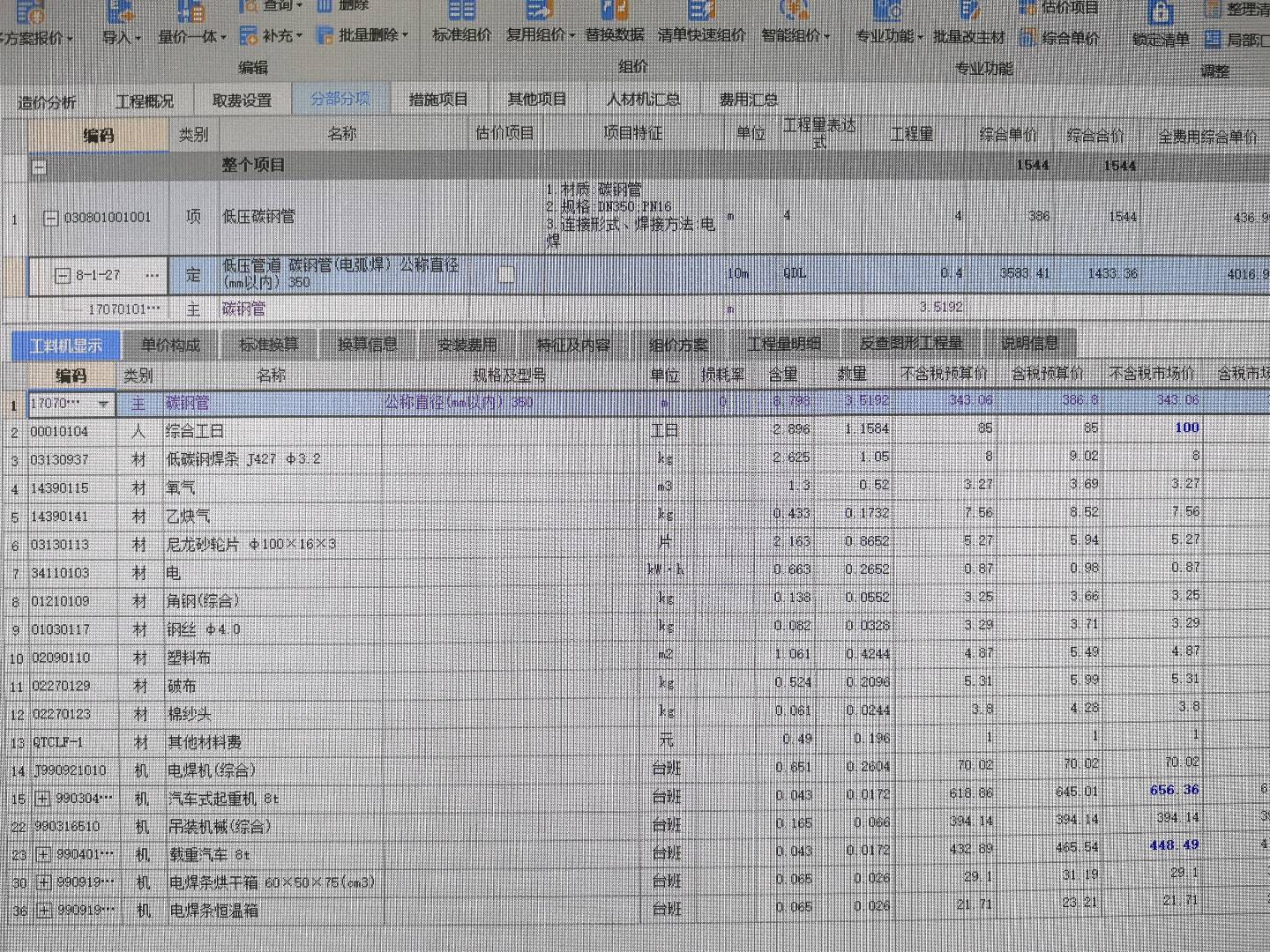Collapse the 8-1-27 quota row

point(63,276)
